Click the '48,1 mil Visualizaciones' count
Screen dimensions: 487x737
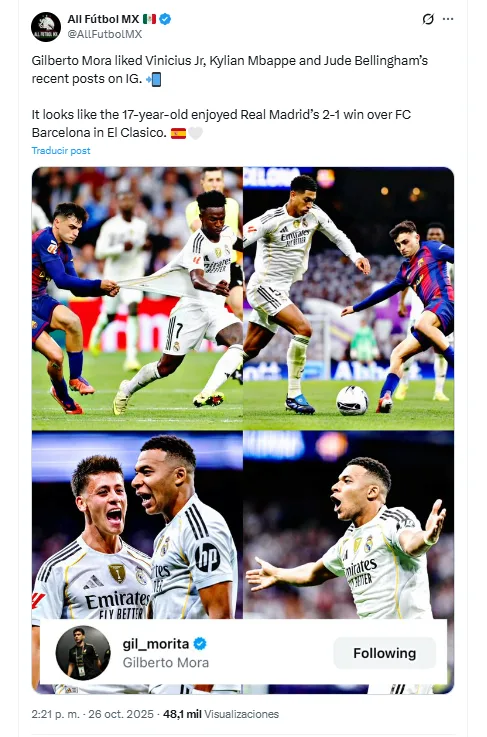pos(221,714)
